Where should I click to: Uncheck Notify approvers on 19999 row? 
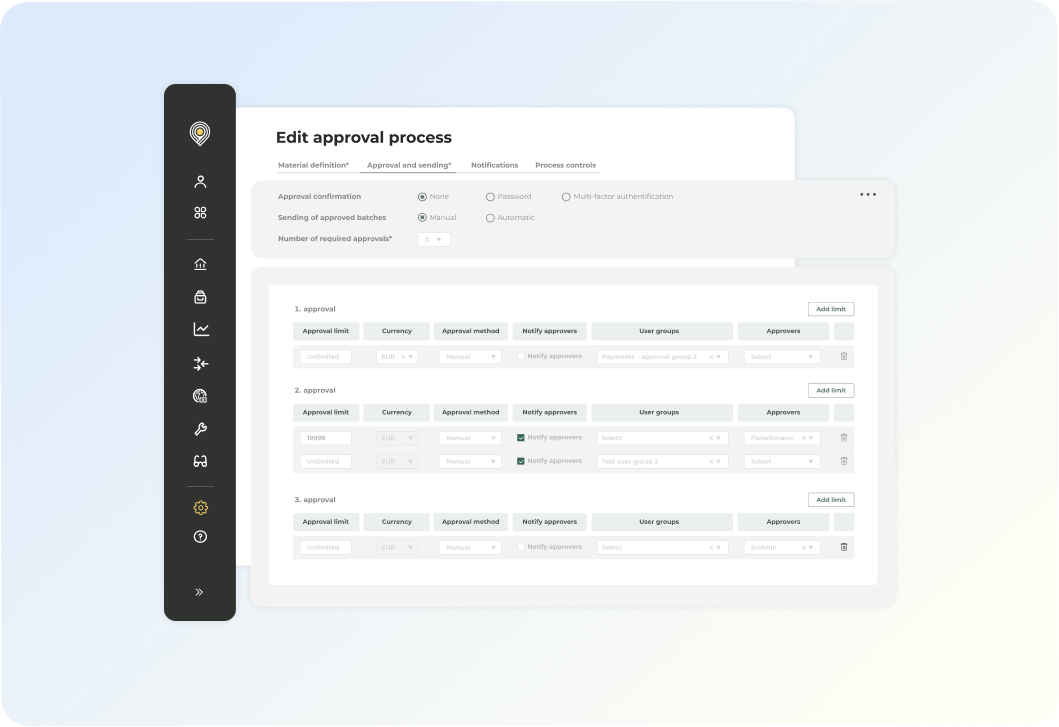click(x=521, y=438)
